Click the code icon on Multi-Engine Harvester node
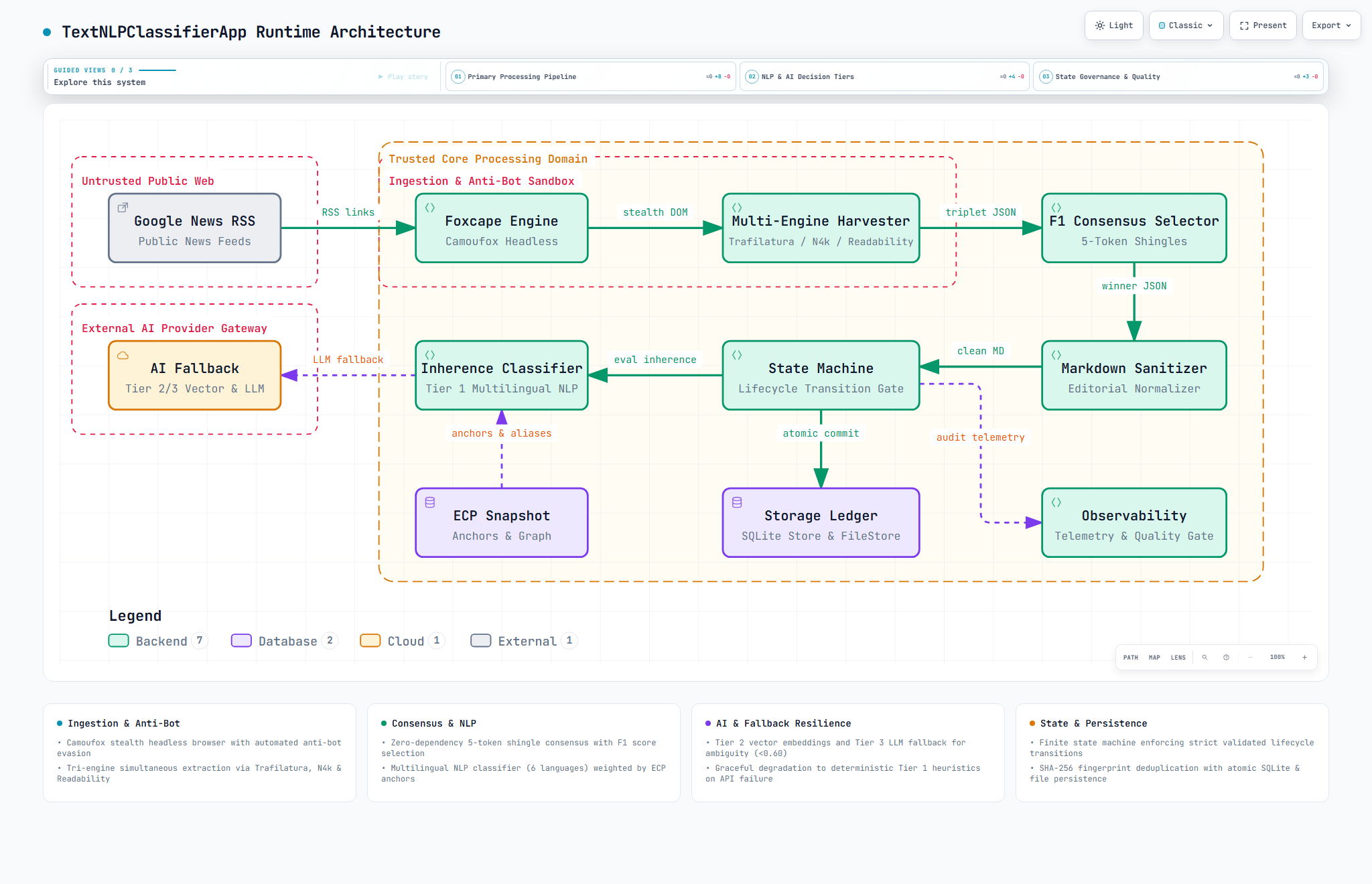1372x884 pixels. 737,208
